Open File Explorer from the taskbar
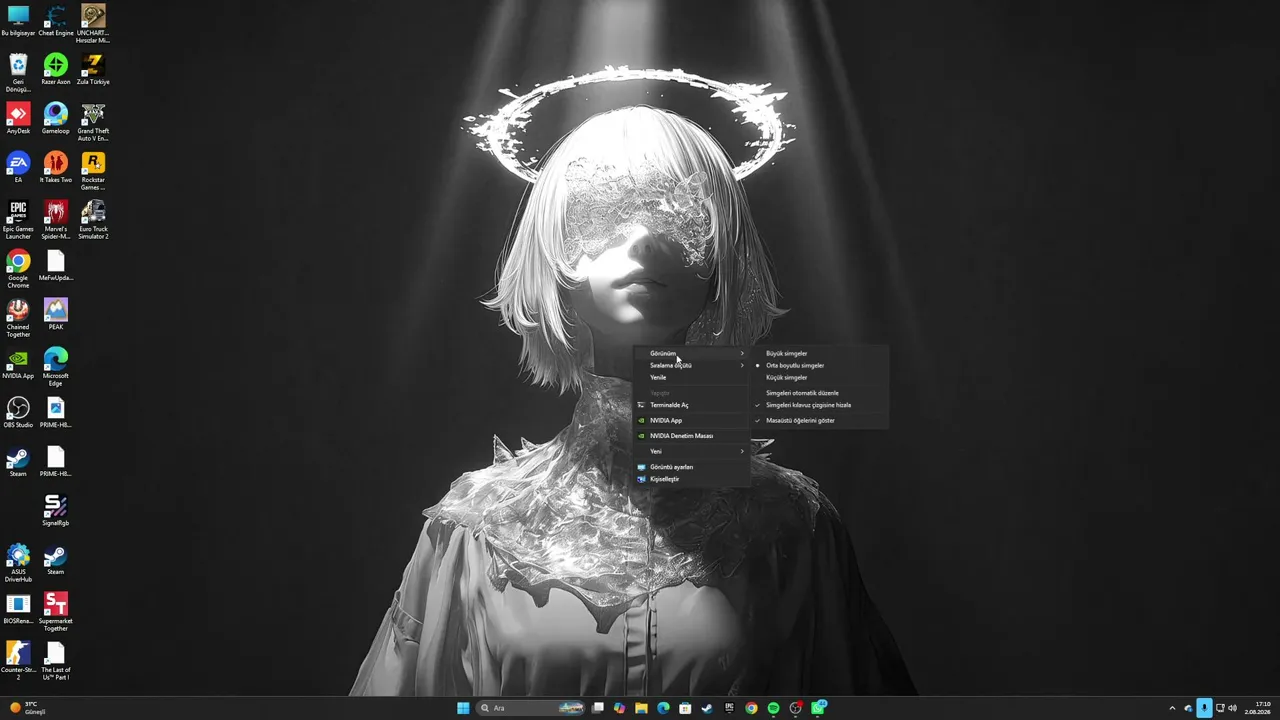Viewport: 1280px width, 720px height. tap(641, 708)
